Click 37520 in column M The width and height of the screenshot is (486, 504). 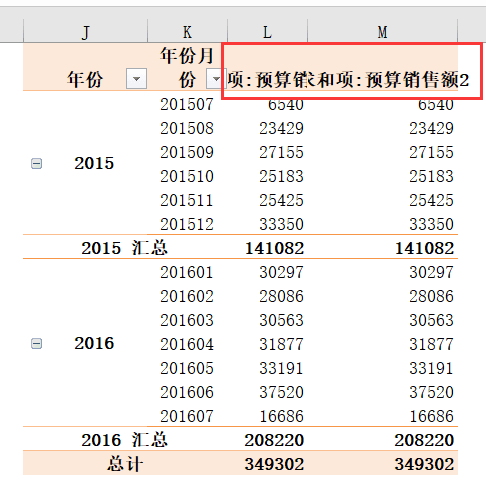click(432, 392)
